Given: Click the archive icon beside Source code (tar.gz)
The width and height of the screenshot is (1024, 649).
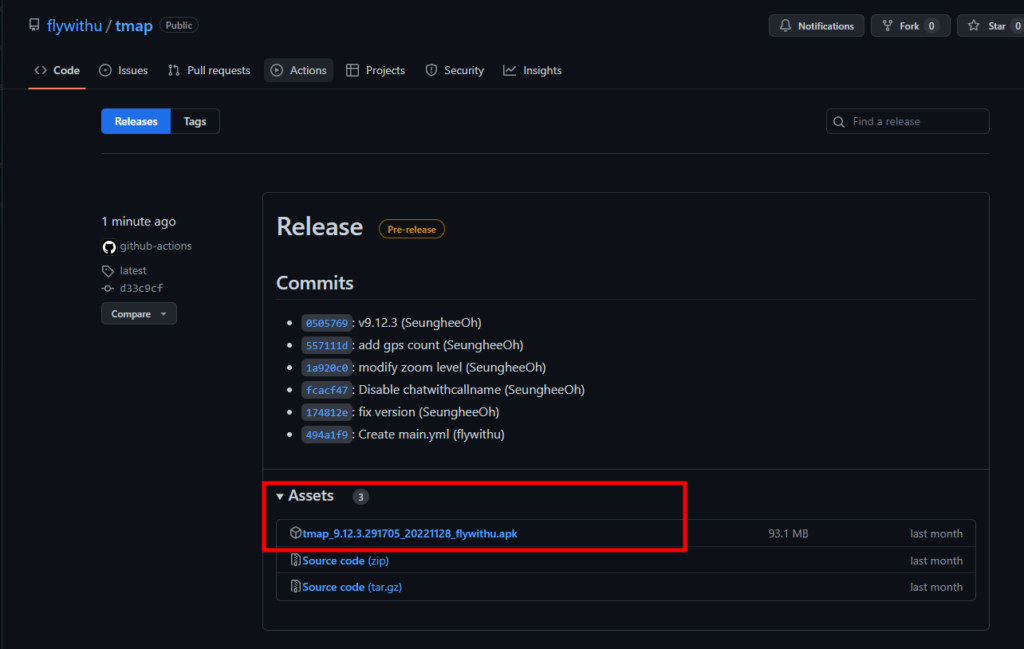Looking at the screenshot, I should 295,587.
